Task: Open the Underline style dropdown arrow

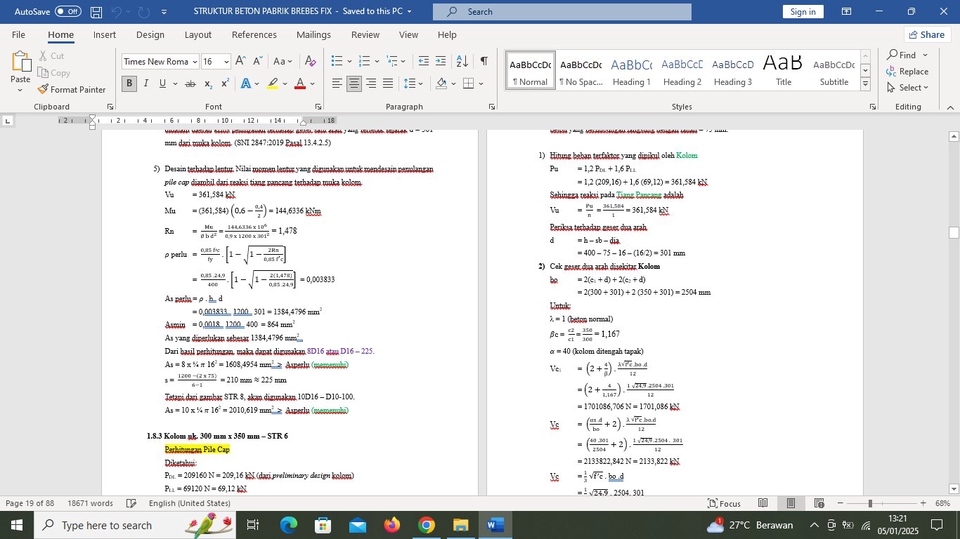Action: [x=175, y=83]
